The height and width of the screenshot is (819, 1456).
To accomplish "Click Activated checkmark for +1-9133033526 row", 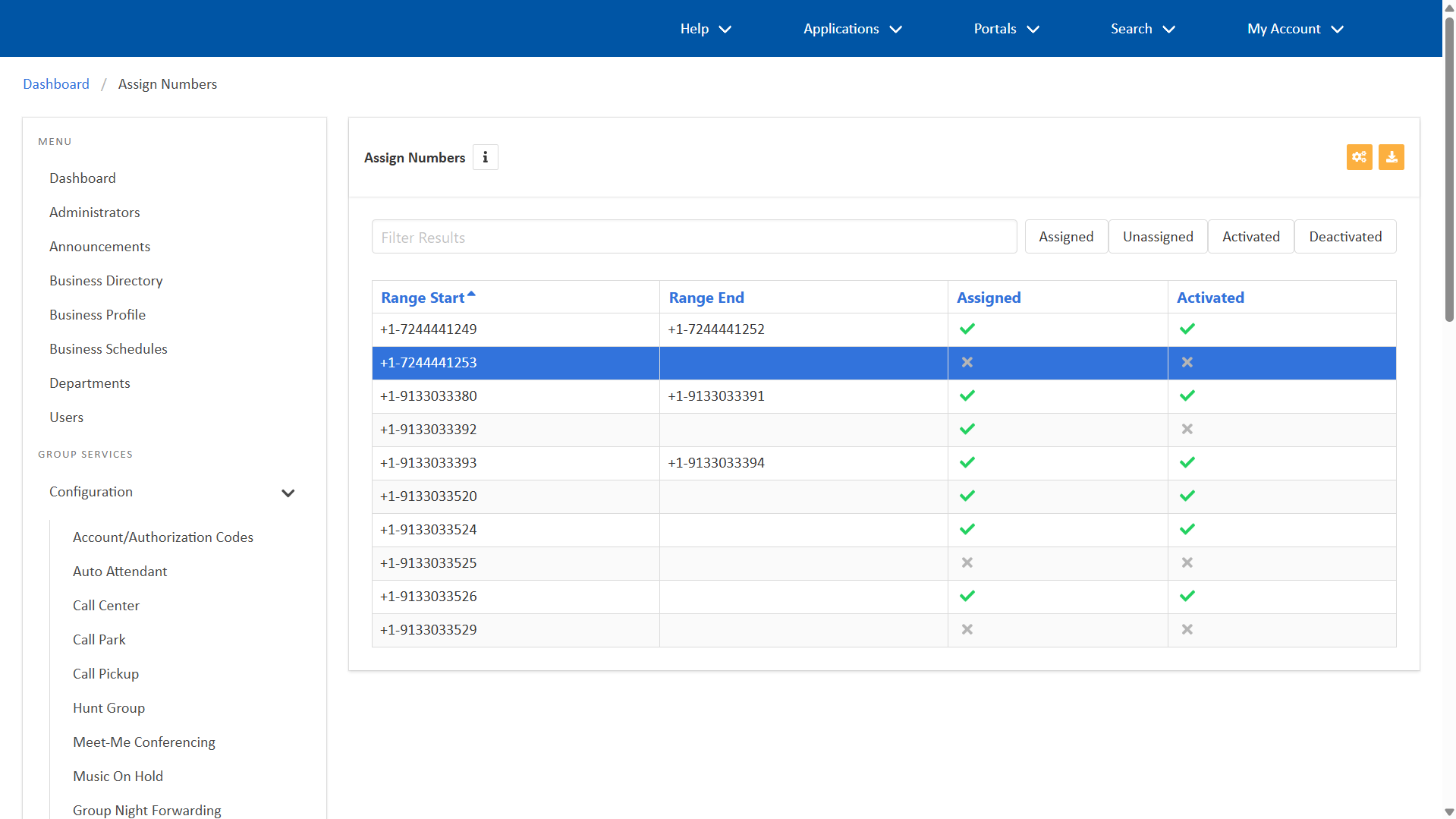I will click(x=1187, y=596).
